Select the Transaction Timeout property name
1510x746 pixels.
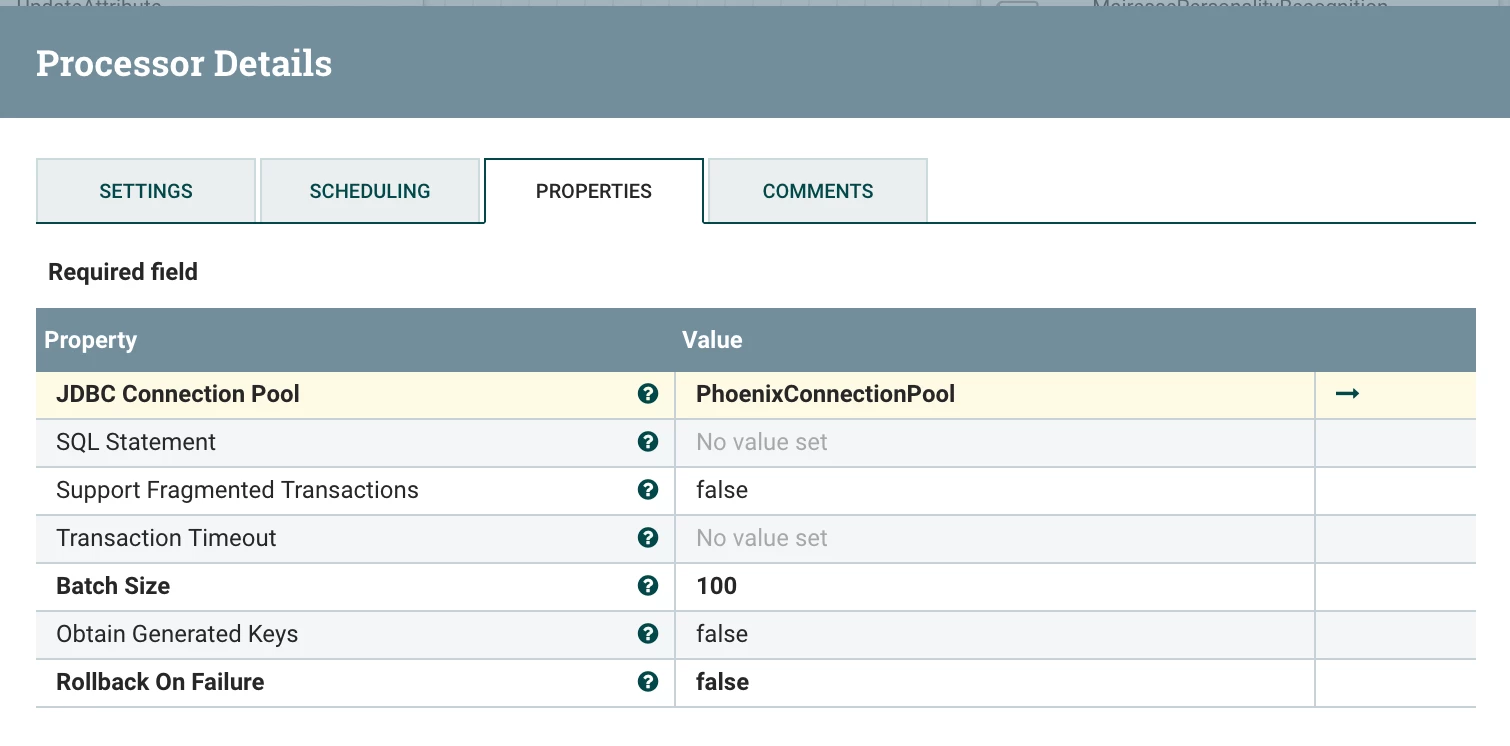[x=166, y=538]
